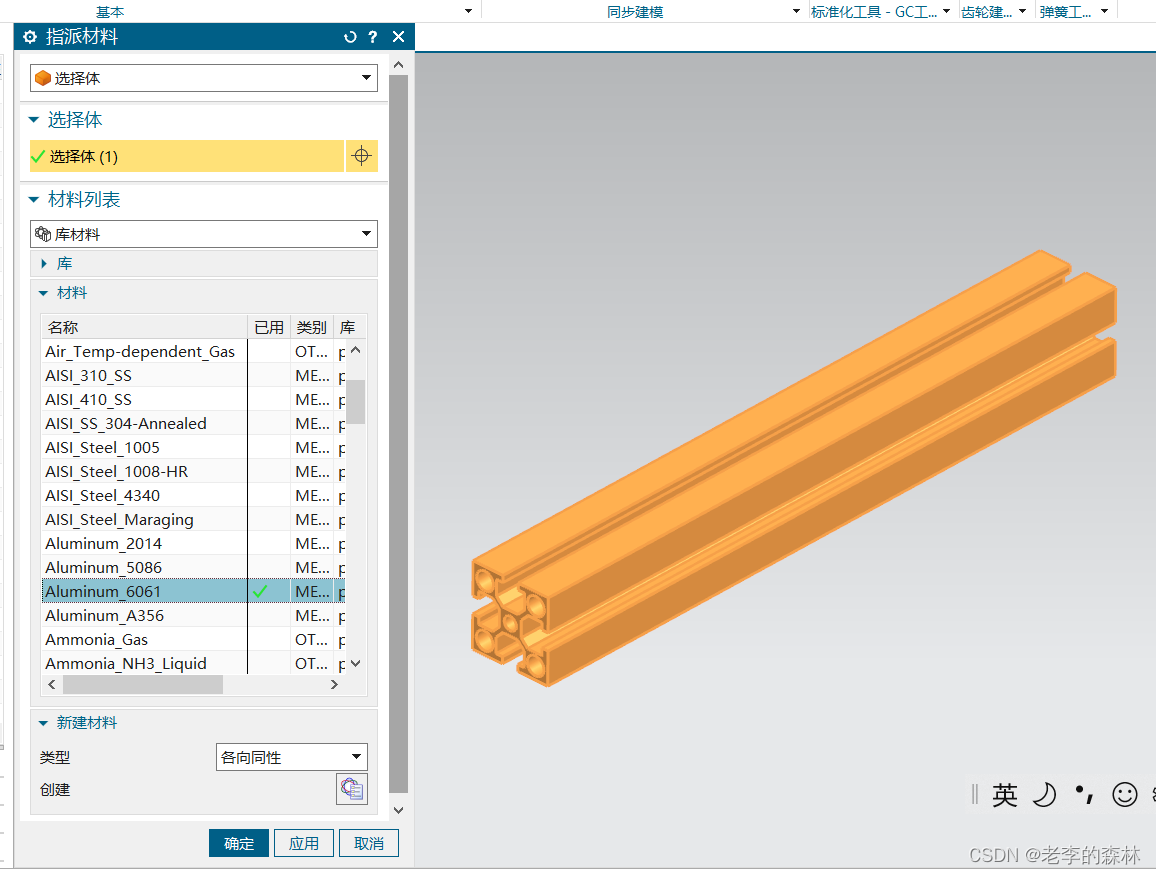Click the 应用 button
This screenshot has width=1156, height=874.
pos(304,843)
